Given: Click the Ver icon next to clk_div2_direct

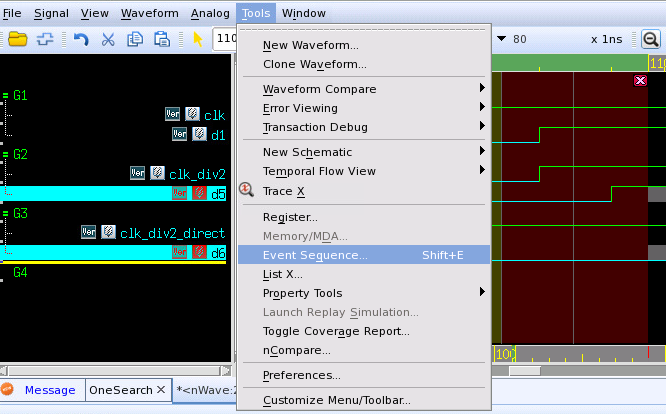Looking at the screenshot, I should point(88,232).
